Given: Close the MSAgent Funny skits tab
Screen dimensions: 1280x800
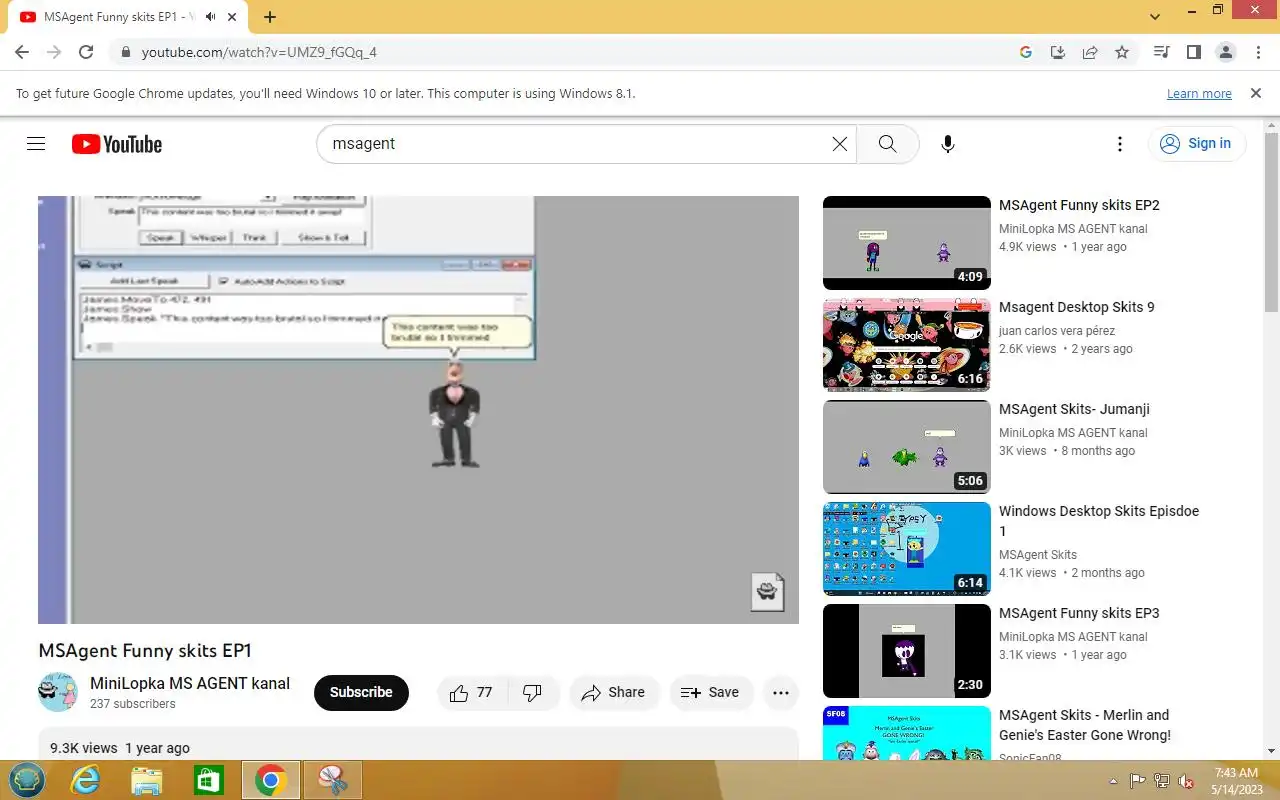Looking at the screenshot, I should [x=232, y=17].
